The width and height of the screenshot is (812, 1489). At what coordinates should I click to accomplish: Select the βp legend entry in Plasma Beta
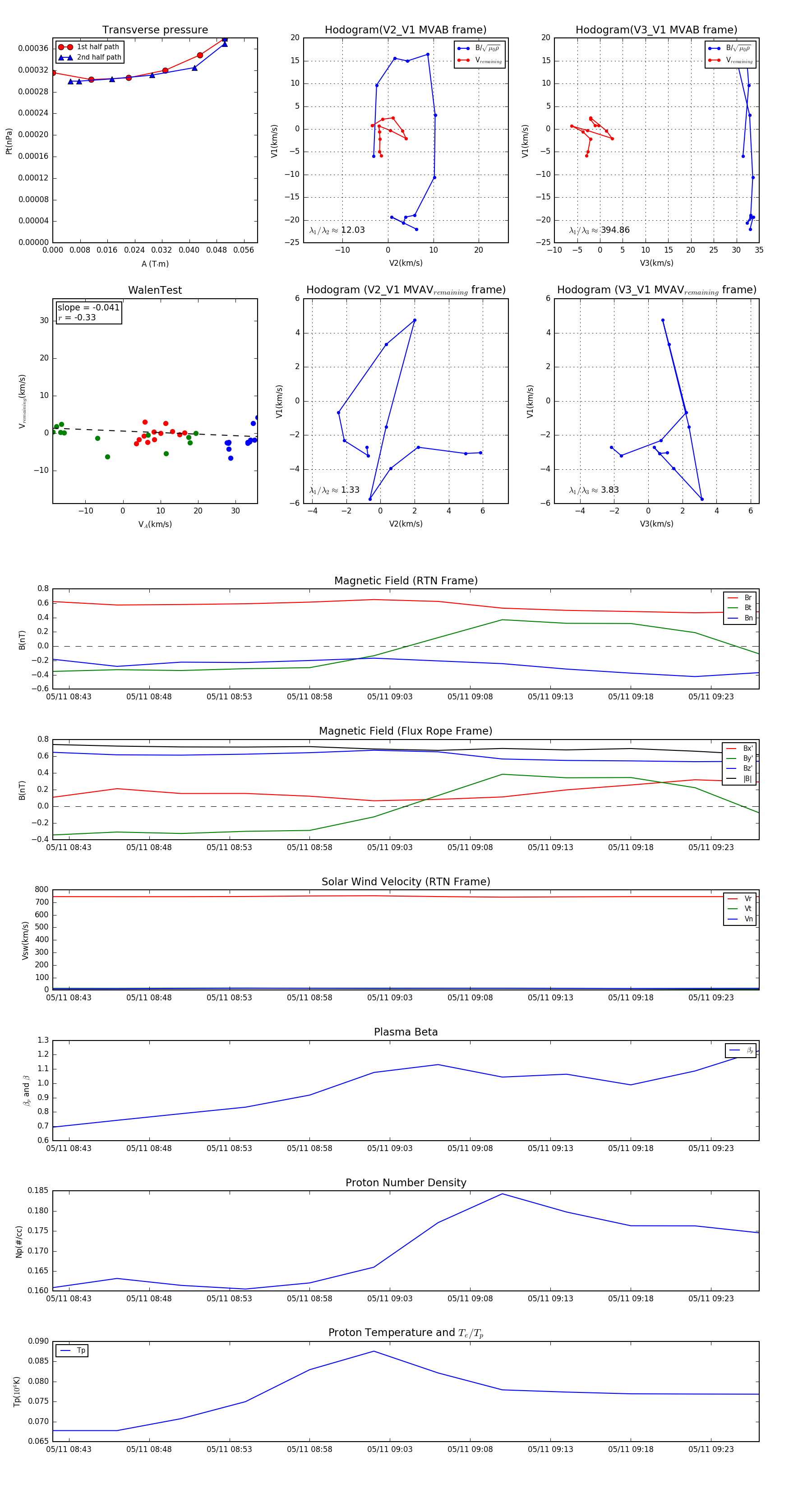click(741, 1050)
